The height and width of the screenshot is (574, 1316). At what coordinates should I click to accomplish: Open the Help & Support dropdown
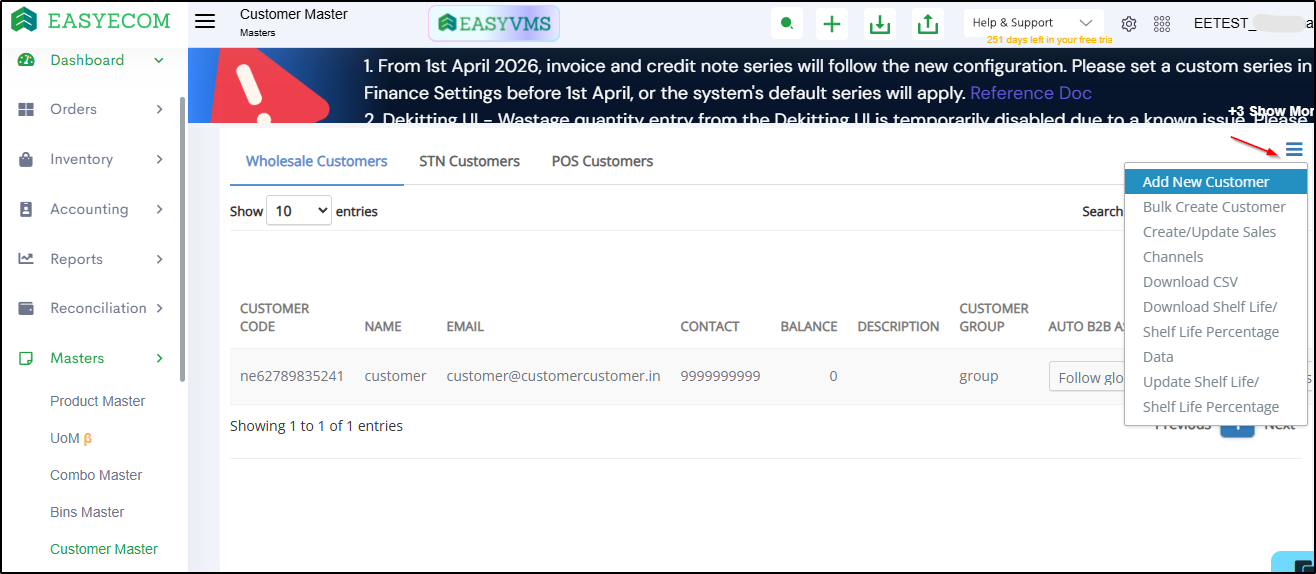[1032, 23]
